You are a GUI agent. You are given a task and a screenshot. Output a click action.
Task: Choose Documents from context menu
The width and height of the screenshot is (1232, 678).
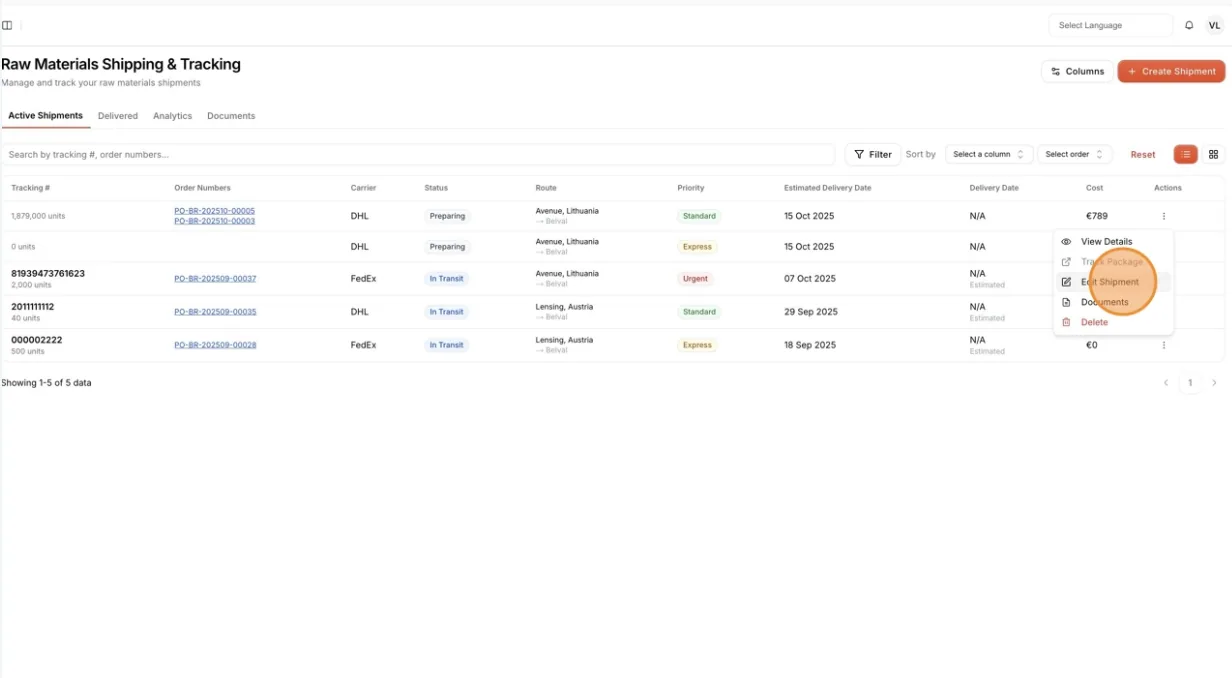(1113, 302)
